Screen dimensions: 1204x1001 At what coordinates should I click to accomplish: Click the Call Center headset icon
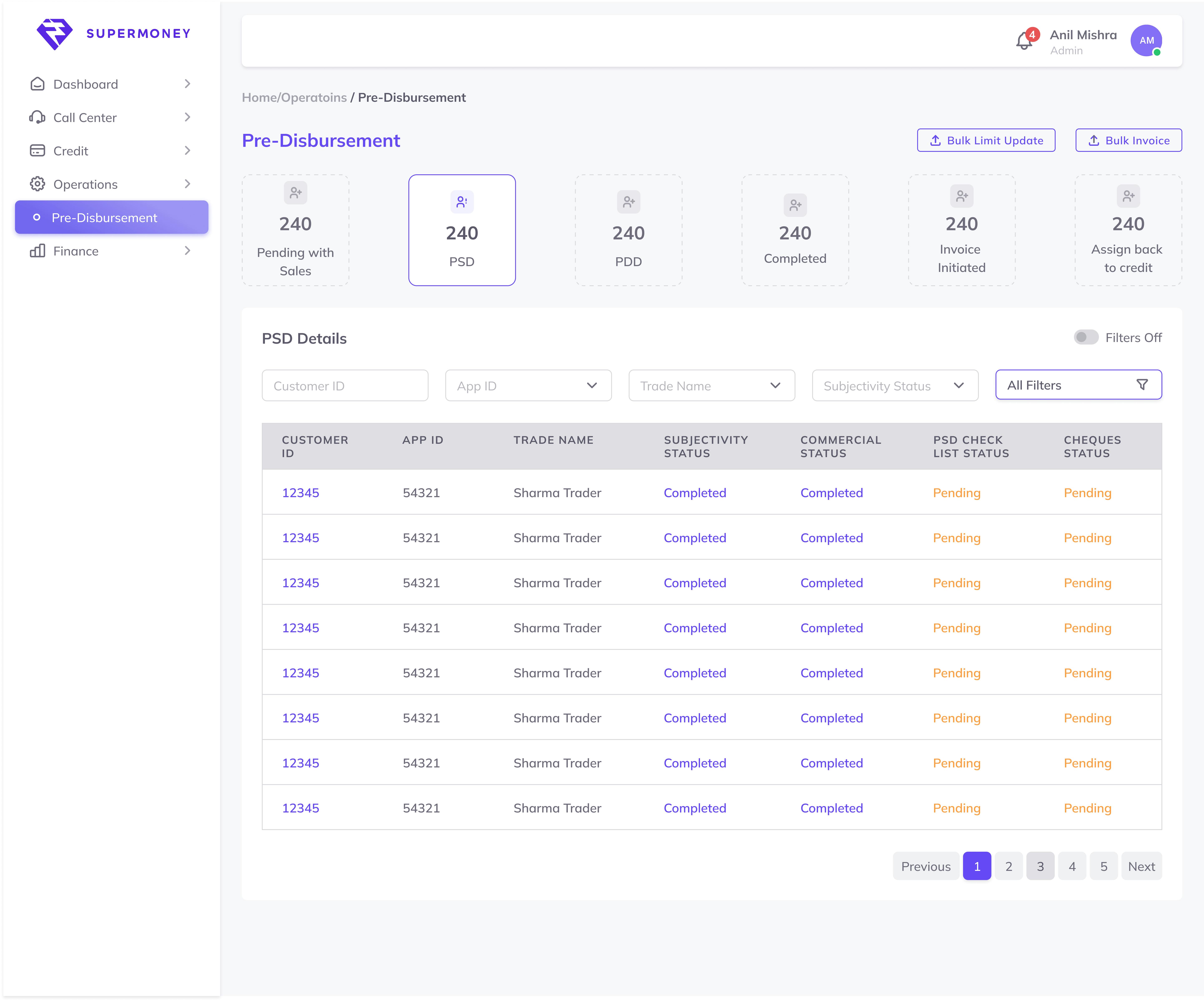coord(37,117)
